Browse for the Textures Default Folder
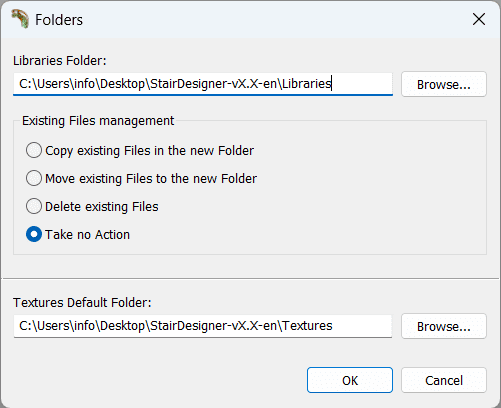The image size is (501, 408). tap(444, 326)
